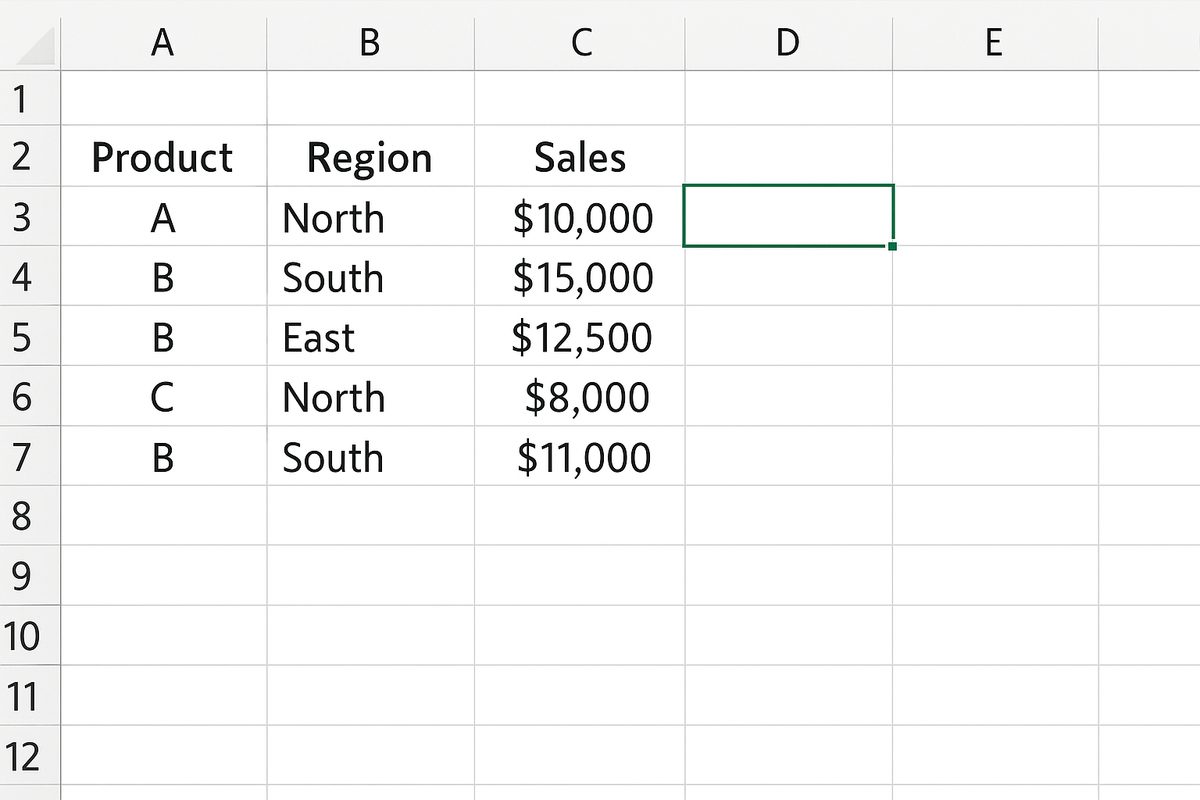Image resolution: width=1200 pixels, height=800 pixels.
Task: Select row 2 header
Action: [x=30, y=155]
